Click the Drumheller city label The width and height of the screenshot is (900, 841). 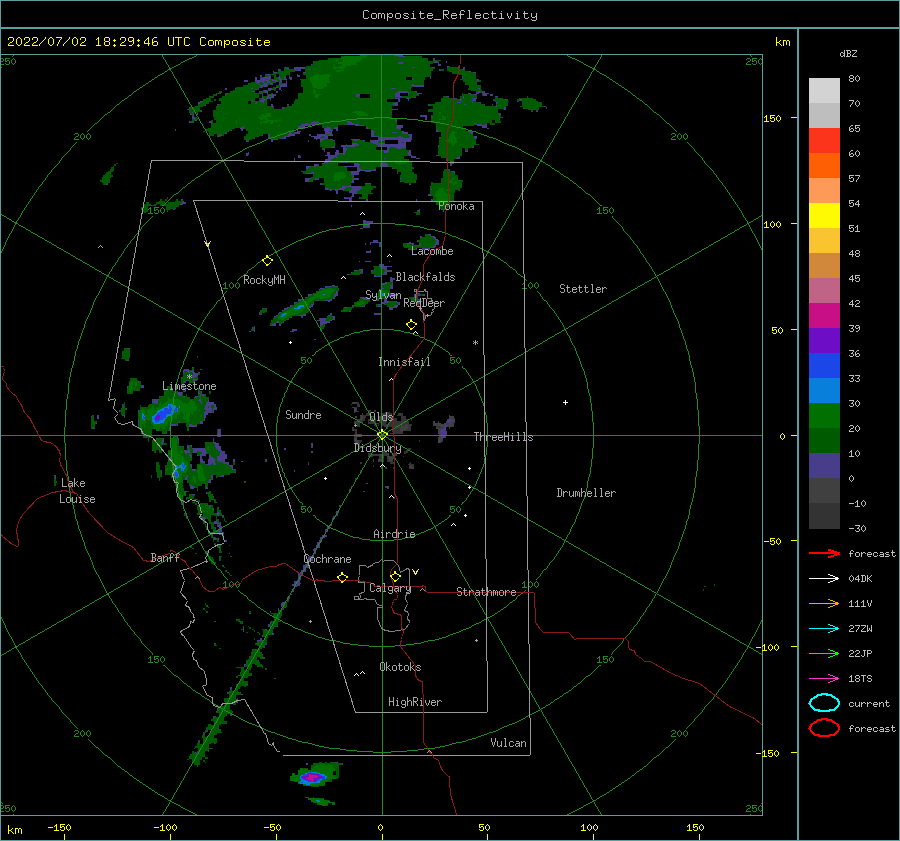click(586, 493)
